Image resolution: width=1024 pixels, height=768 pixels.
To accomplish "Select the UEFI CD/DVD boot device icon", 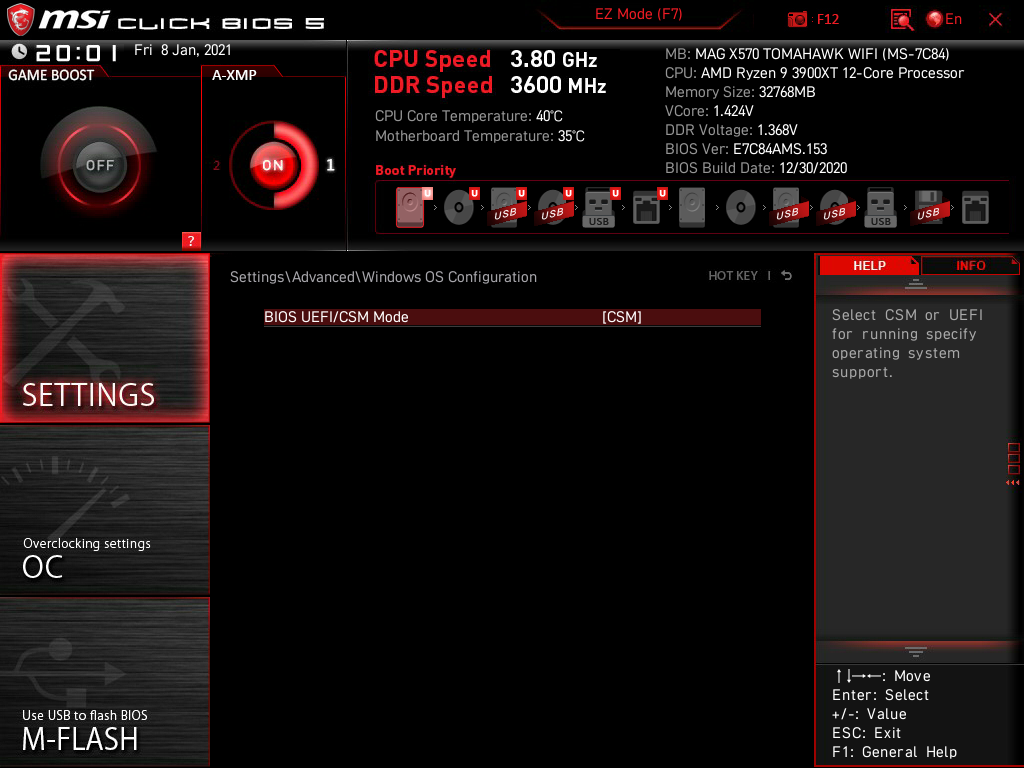I will pyautogui.click(x=460, y=208).
